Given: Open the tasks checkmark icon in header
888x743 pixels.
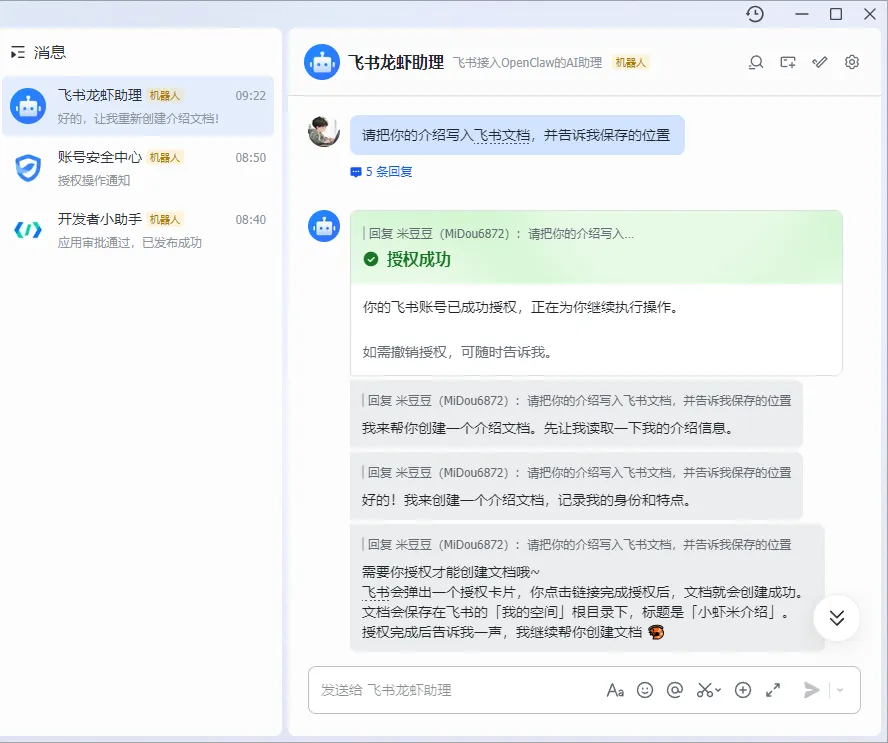Looking at the screenshot, I should [x=819, y=62].
